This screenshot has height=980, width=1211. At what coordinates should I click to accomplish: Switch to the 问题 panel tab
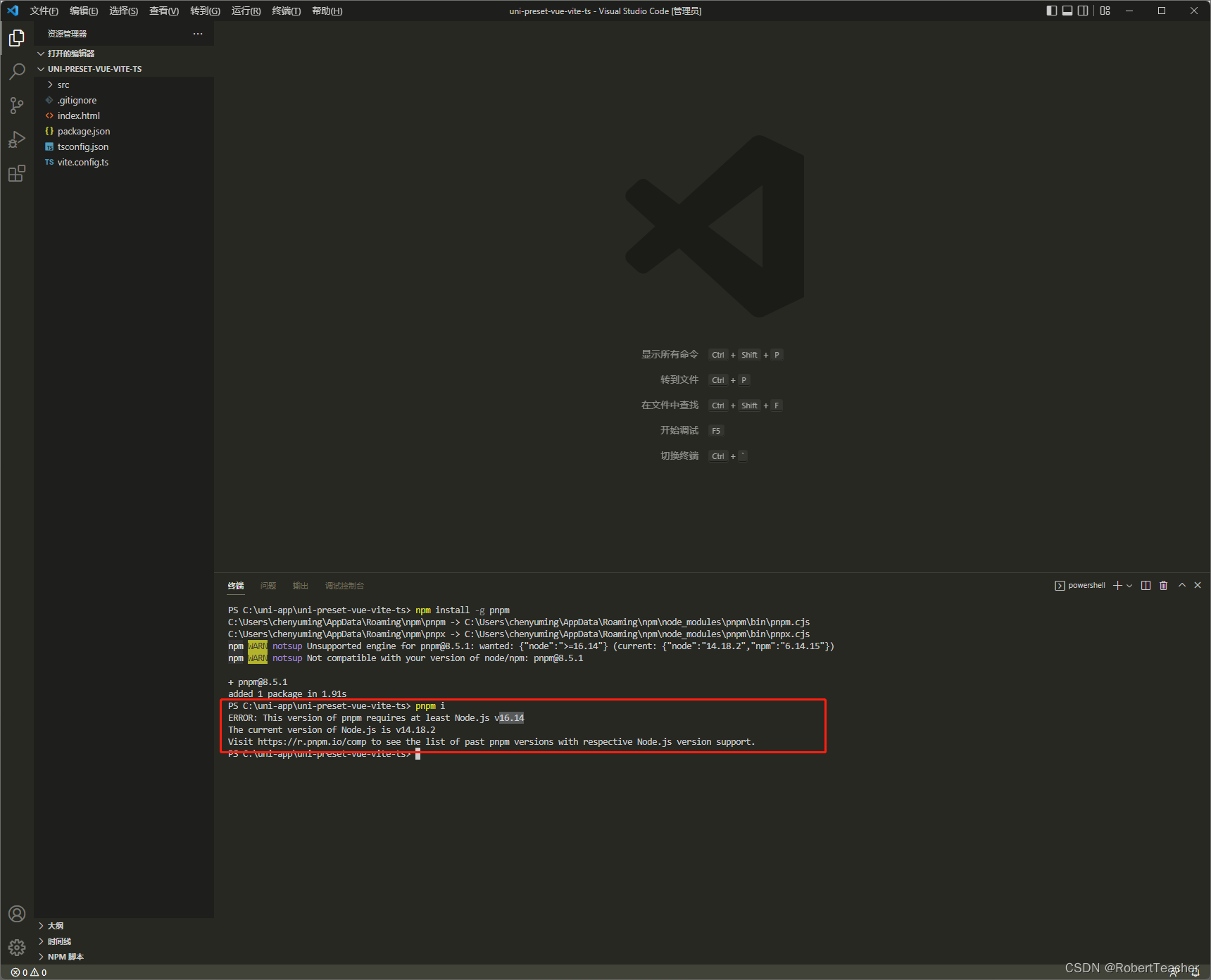point(268,586)
